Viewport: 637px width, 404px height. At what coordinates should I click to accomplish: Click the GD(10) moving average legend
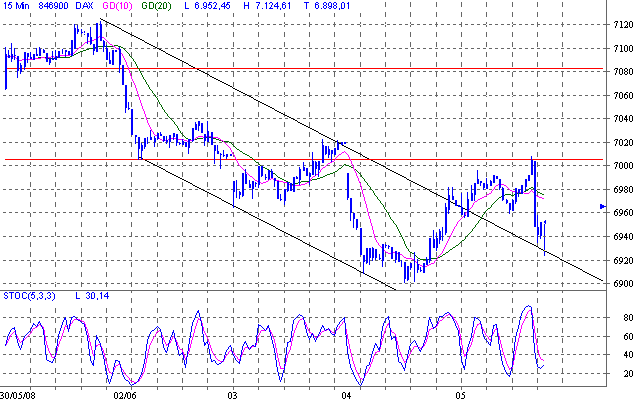(x=117, y=6)
